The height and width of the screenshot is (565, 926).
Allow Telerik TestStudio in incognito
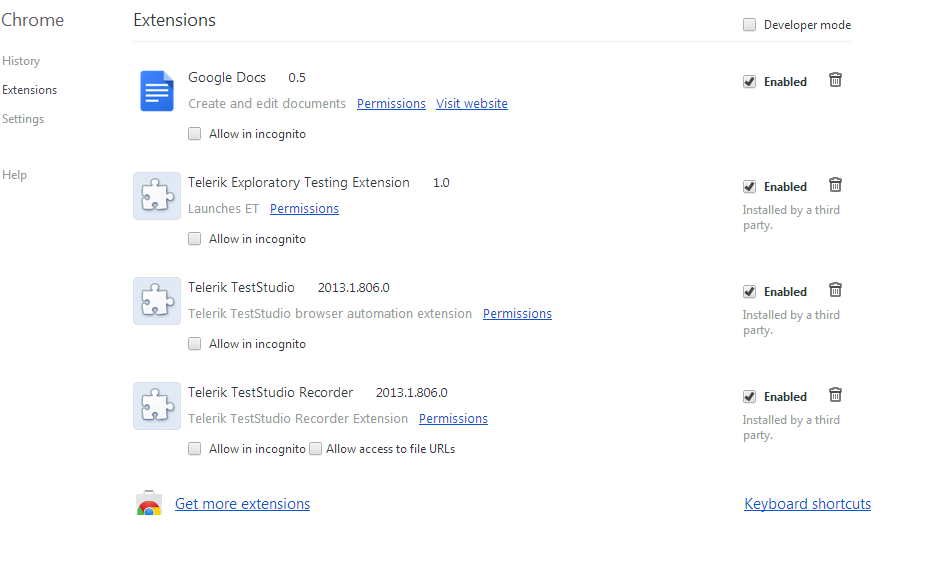[194, 344]
